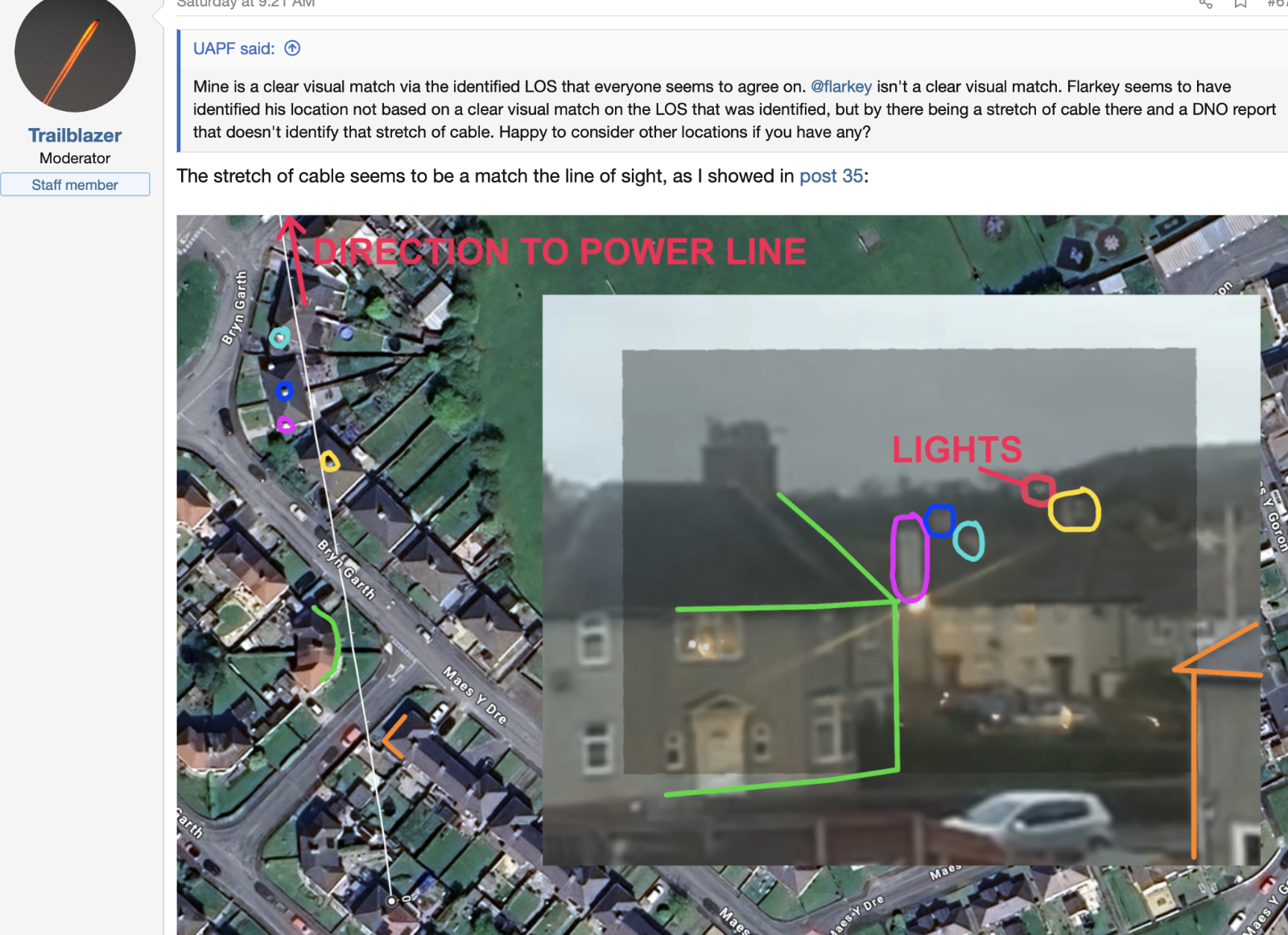Click the yellow circle over the hillside lights
The image size is (1288, 935).
click(x=1074, y=509)
